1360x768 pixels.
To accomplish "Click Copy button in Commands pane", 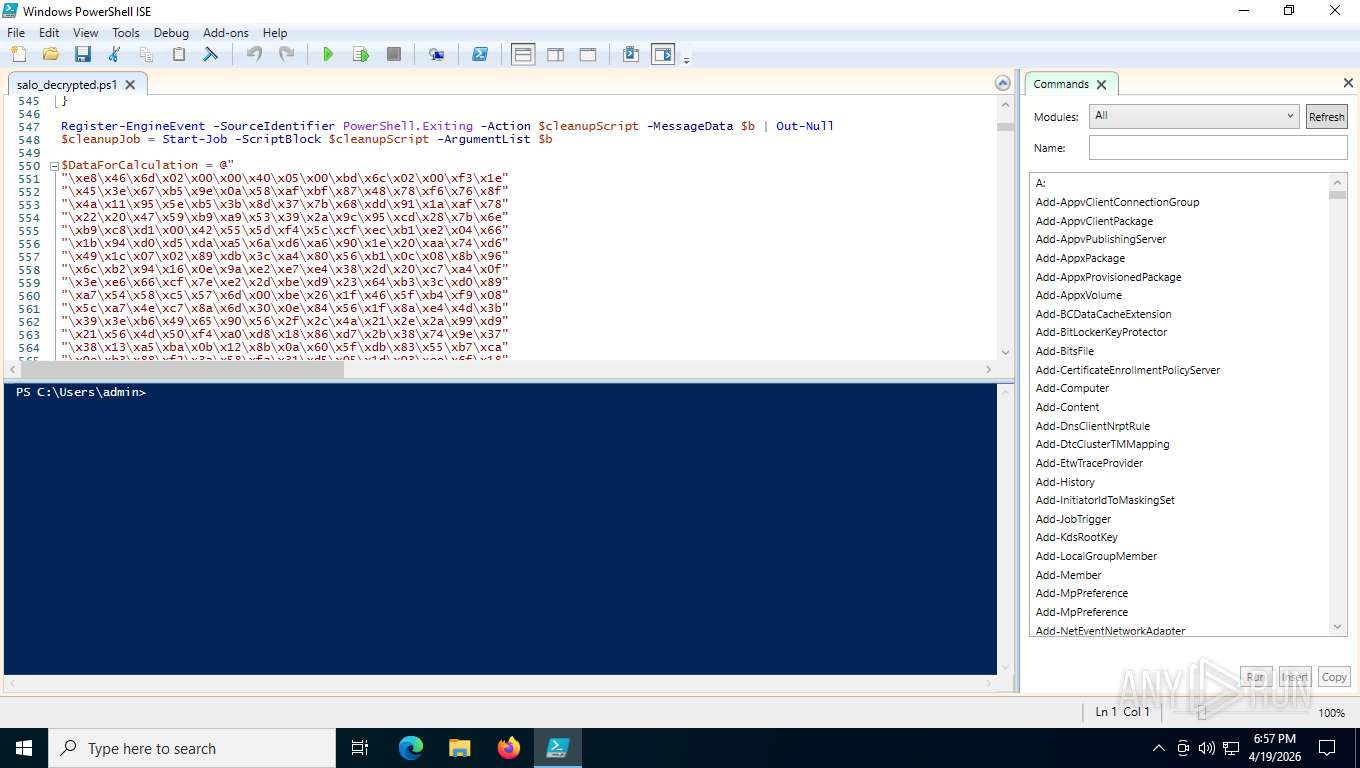I will [x=1334, y=677].
